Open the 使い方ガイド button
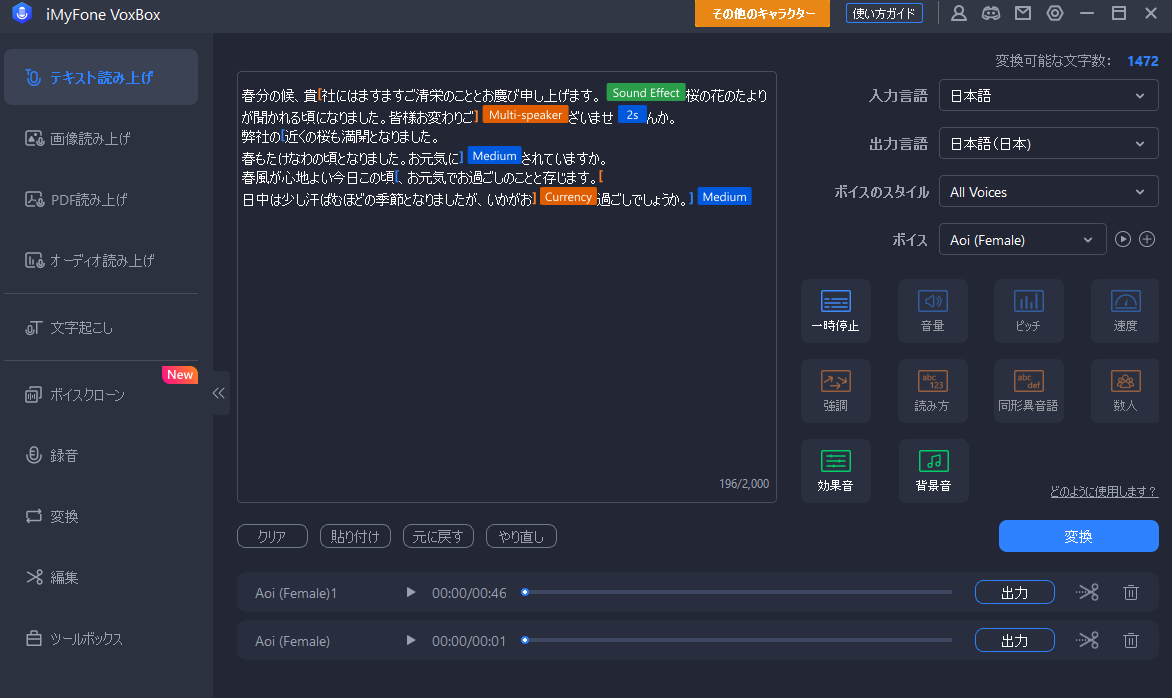The width and height of the screenshot is (1172, 698). [x=884, y=13]
